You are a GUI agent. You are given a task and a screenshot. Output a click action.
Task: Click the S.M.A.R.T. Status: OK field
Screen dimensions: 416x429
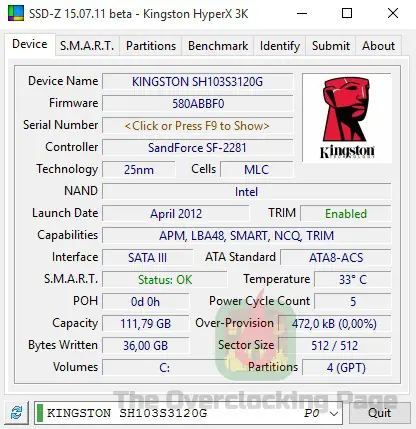pyautogui.click(x=165, y=280)
